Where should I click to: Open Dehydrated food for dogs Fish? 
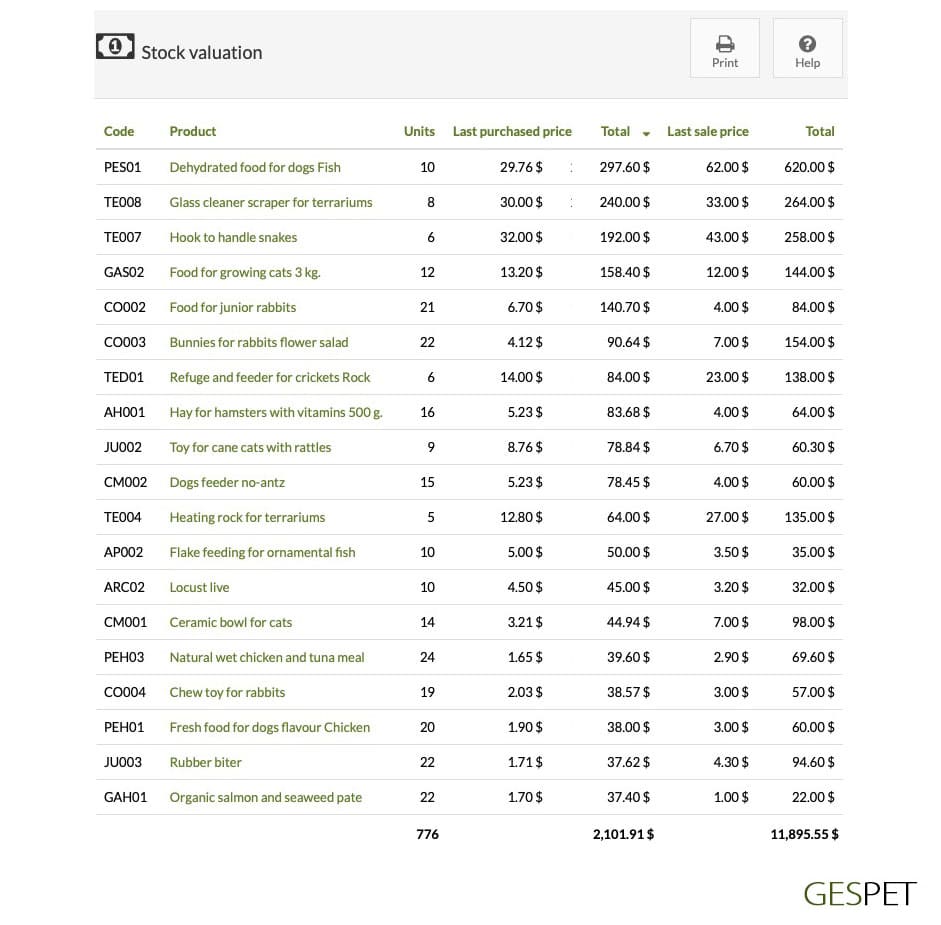(x=254, y=167)
